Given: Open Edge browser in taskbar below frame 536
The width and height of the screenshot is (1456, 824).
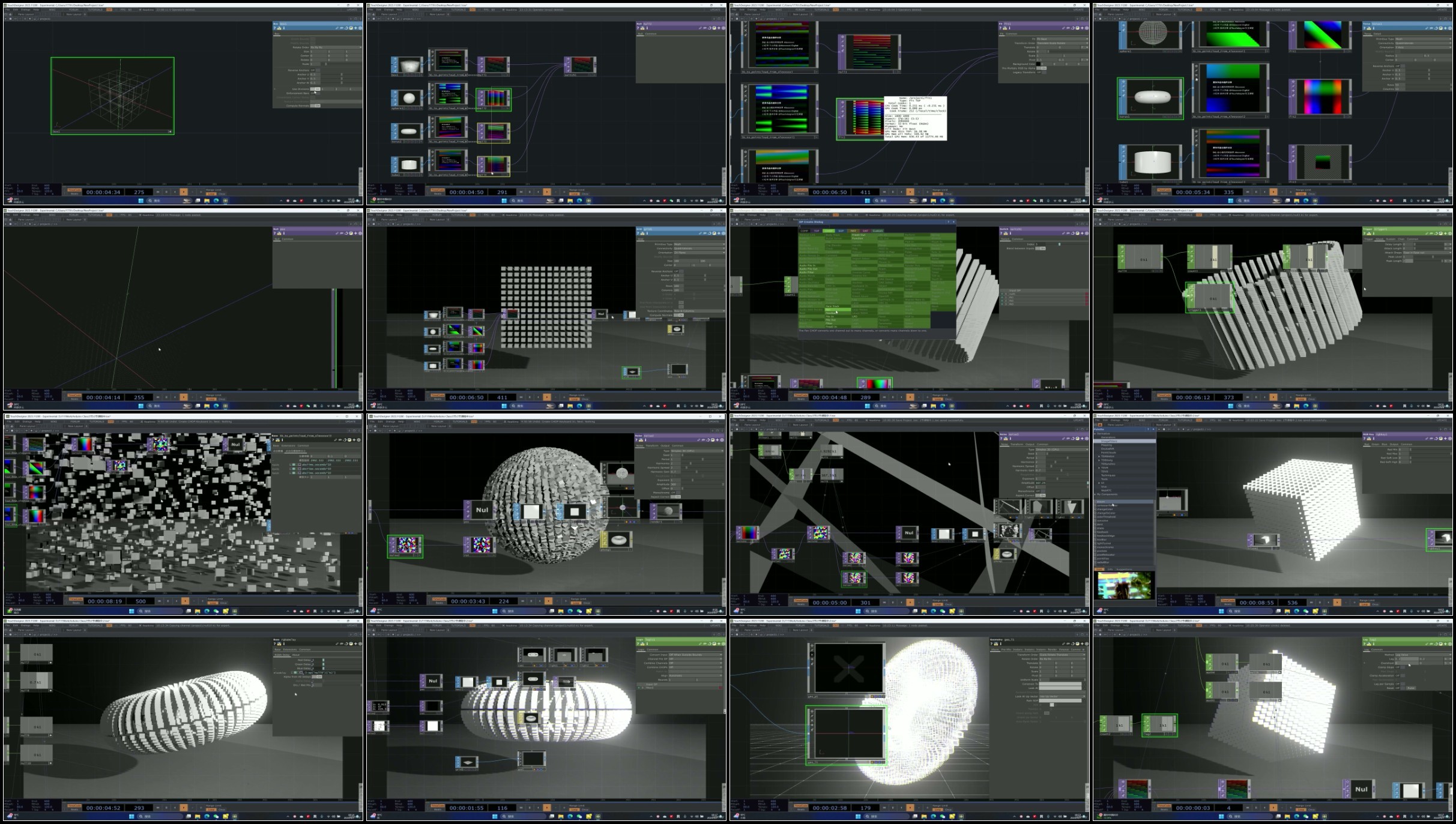Looking at the screenshot, I should [x=1296, y=611].
